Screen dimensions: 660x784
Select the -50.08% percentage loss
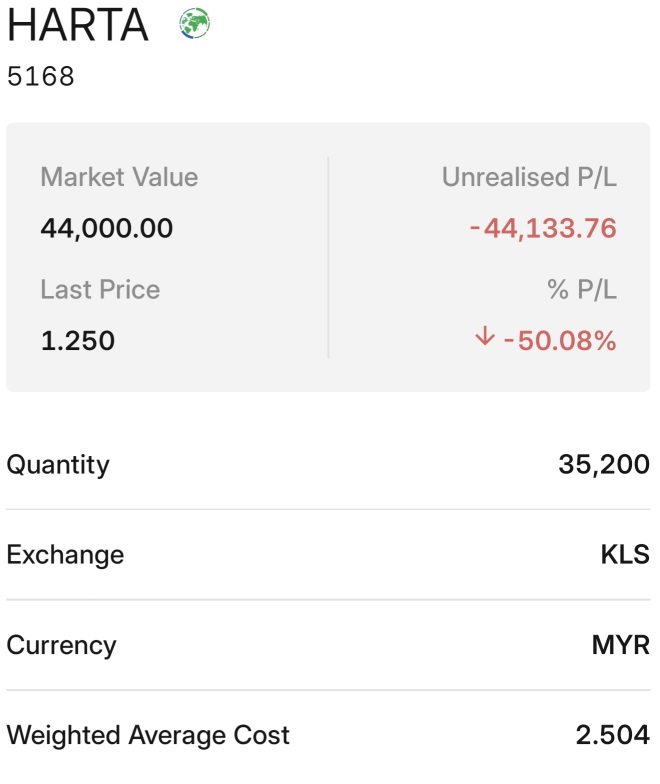coord(560,341)
